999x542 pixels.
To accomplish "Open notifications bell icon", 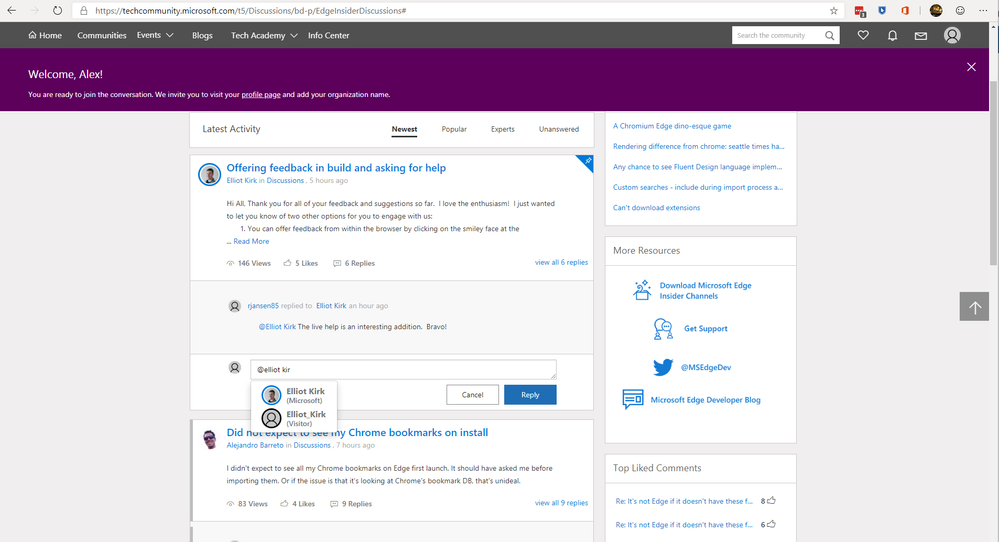I will pyautogui.click(x=893, y=36).
